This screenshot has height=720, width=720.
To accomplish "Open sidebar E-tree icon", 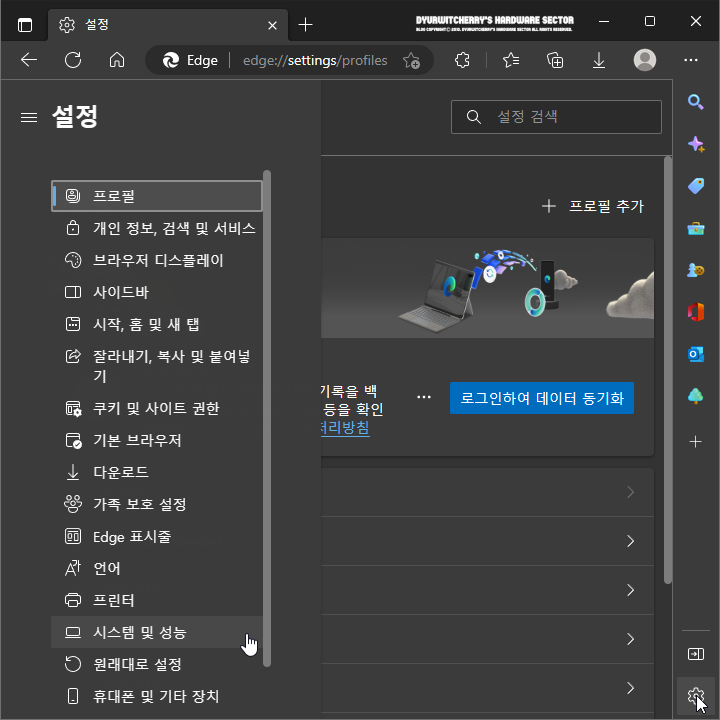I will pyautogui.click(x=696, y=396).
